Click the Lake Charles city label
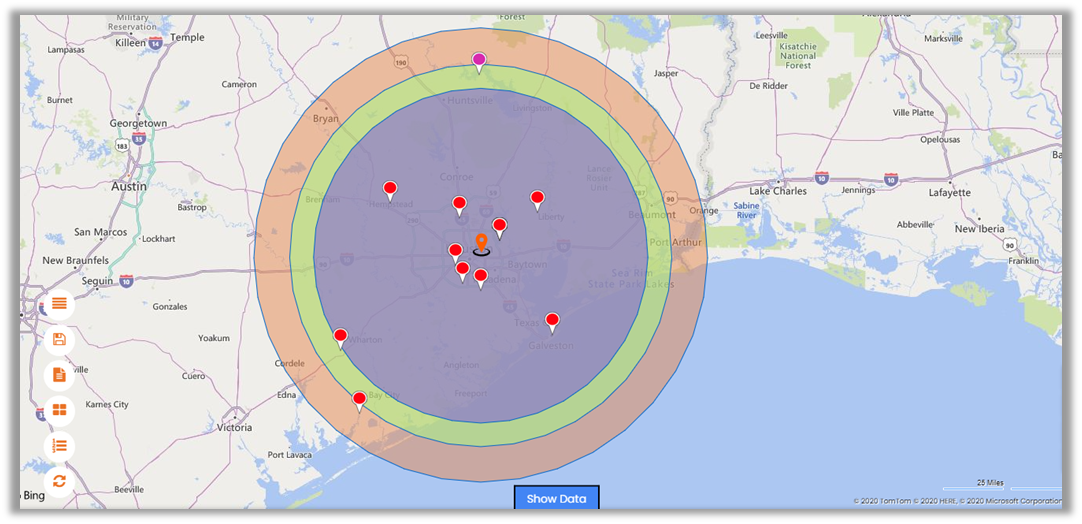 pyautogui.click(x=778, y=191)
